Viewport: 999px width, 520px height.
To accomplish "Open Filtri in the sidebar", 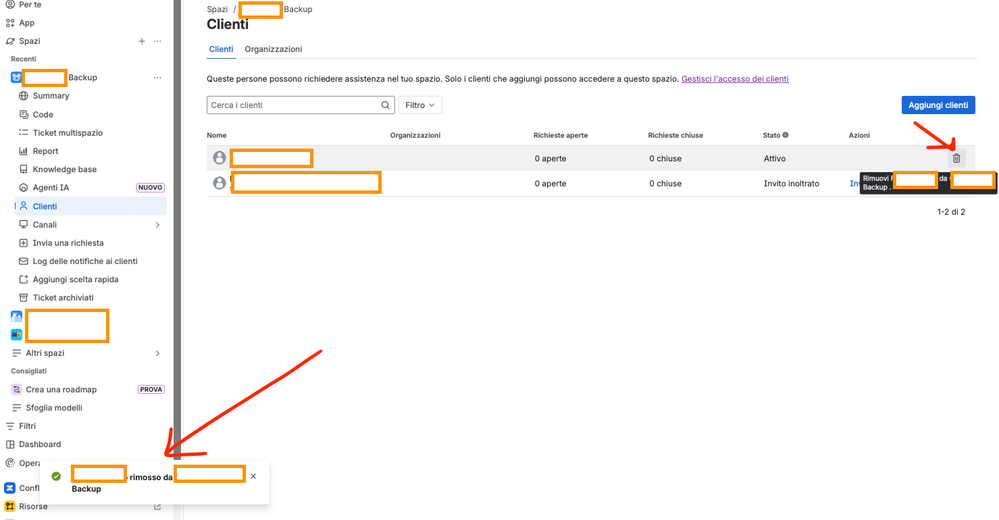I will coord(27,426).
